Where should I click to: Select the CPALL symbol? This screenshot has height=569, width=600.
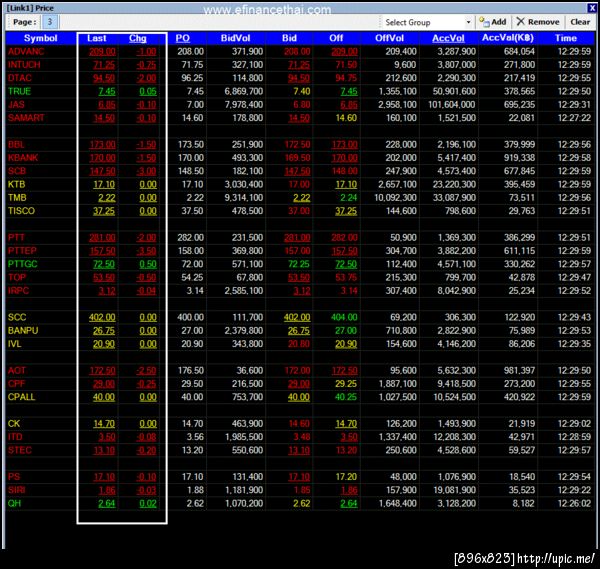[x=21, y=397]
